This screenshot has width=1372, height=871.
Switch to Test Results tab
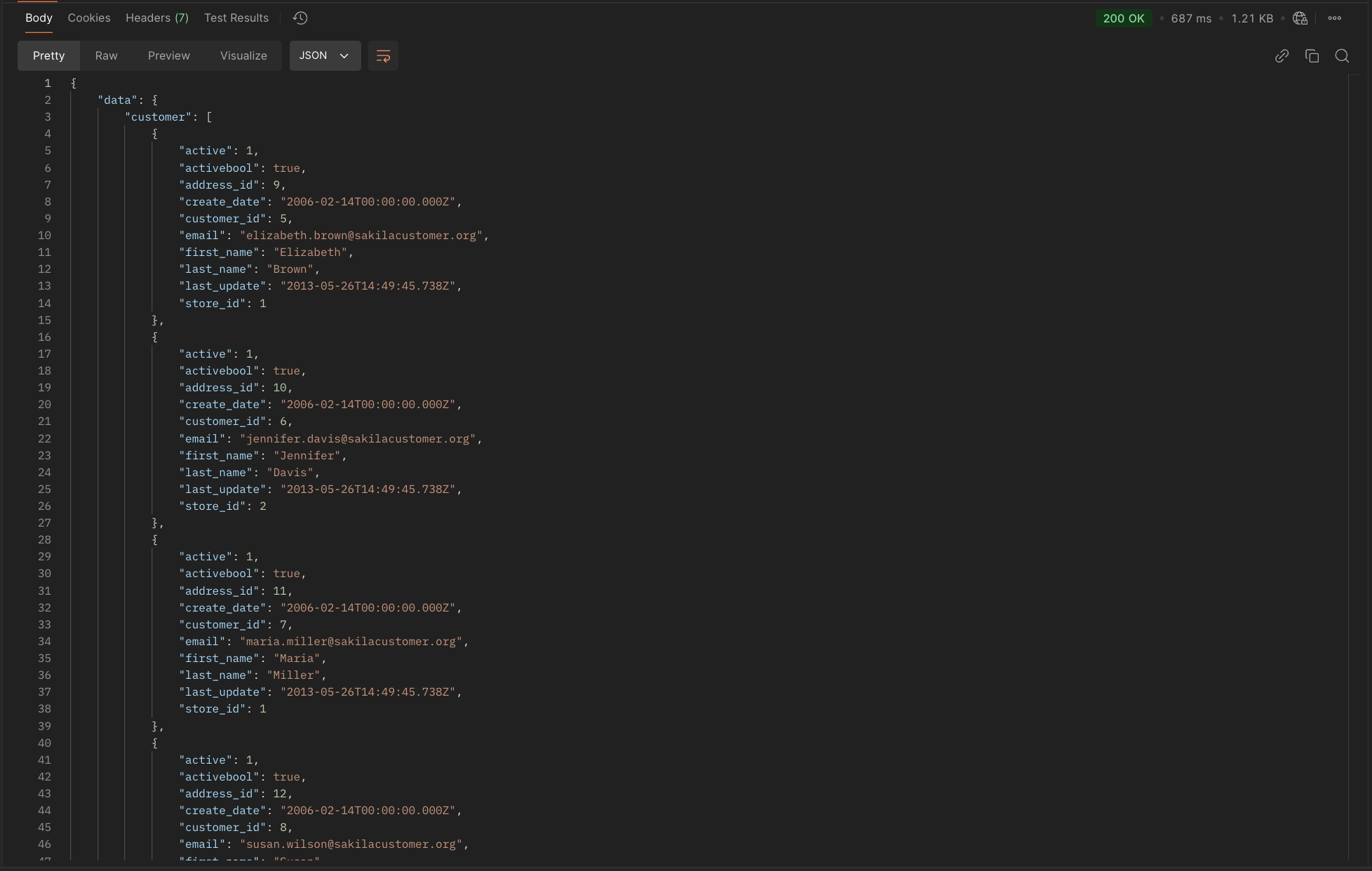[236, 18]
